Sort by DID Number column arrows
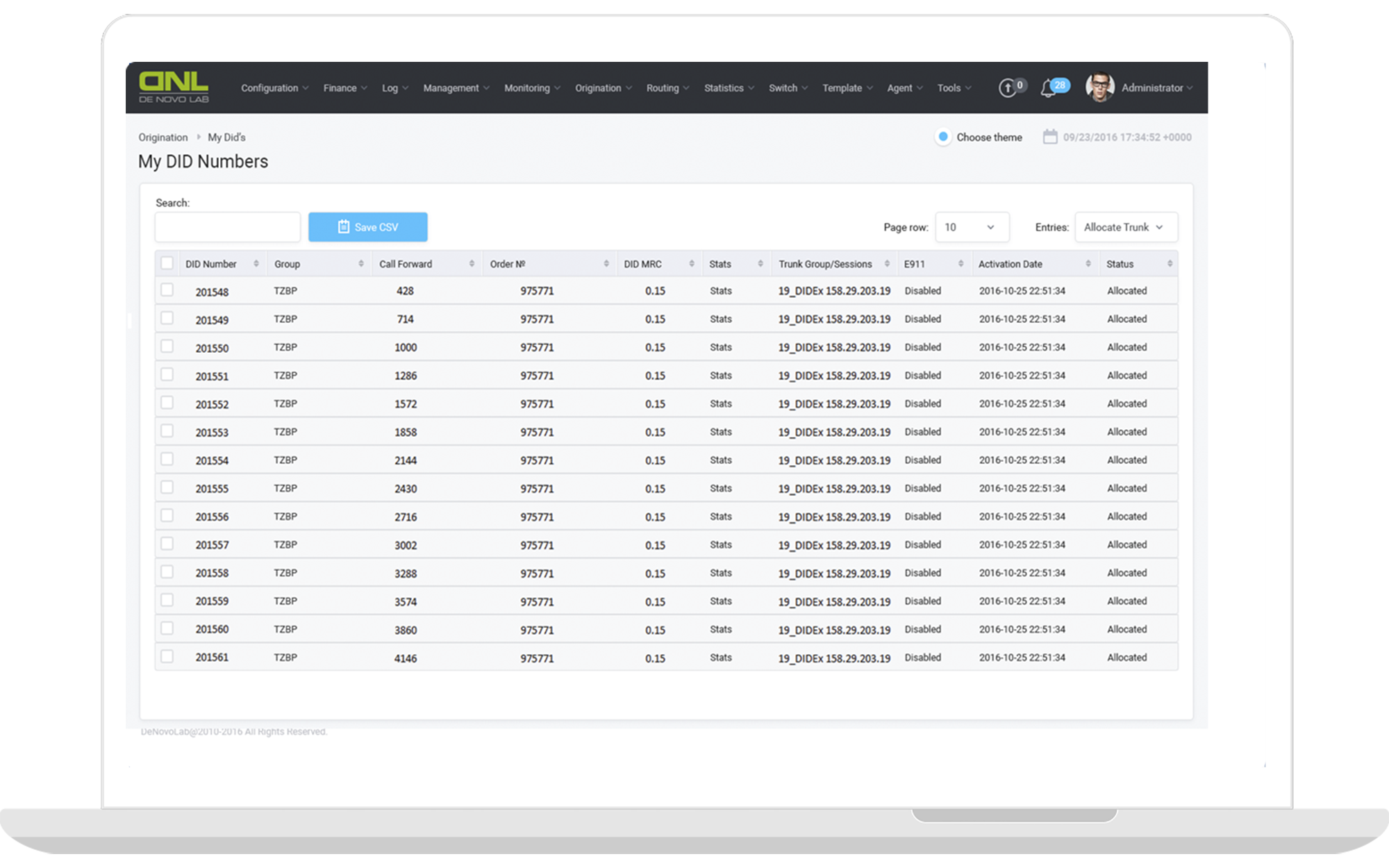Viewport: 1389px width, 868px height. [x=256, y=264]
